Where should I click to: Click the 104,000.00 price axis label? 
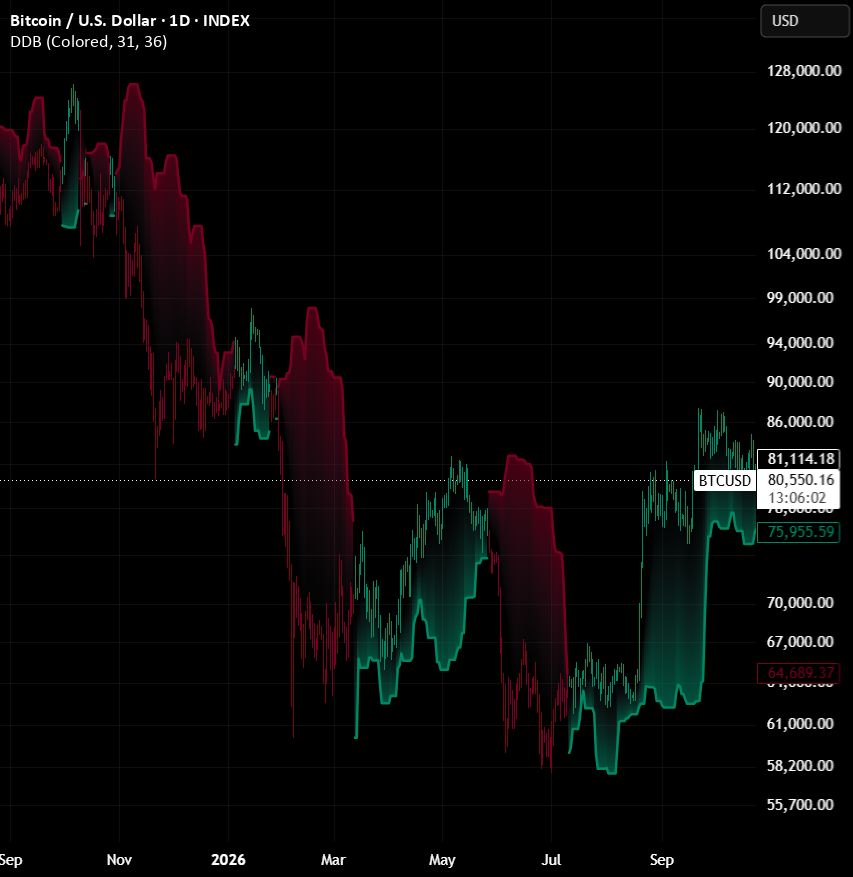pyautogui.click(x=804, y=254)
